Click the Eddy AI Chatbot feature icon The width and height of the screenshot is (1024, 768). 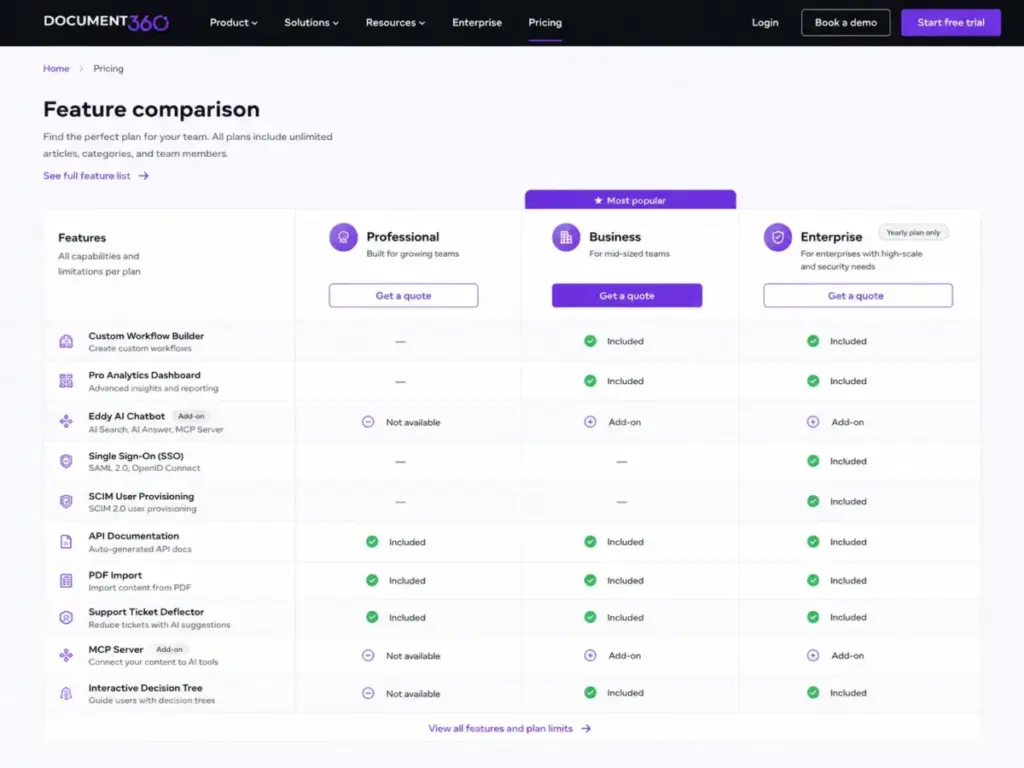click(66, 421)
